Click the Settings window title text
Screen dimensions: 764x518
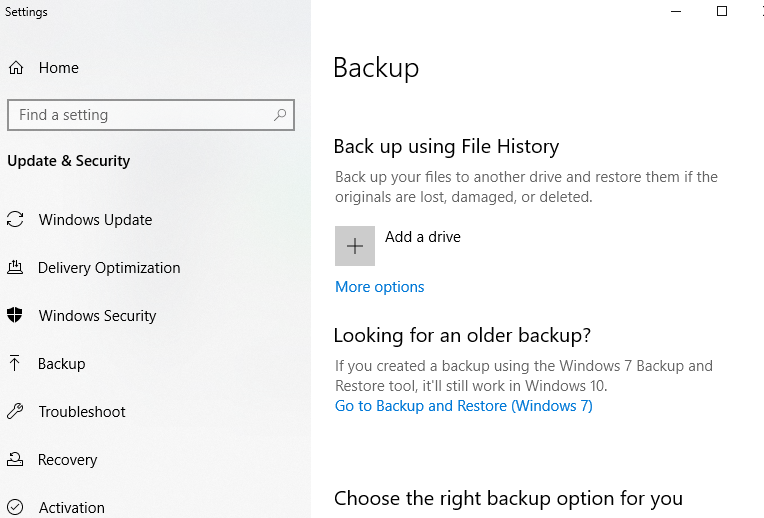click(26, 12)
